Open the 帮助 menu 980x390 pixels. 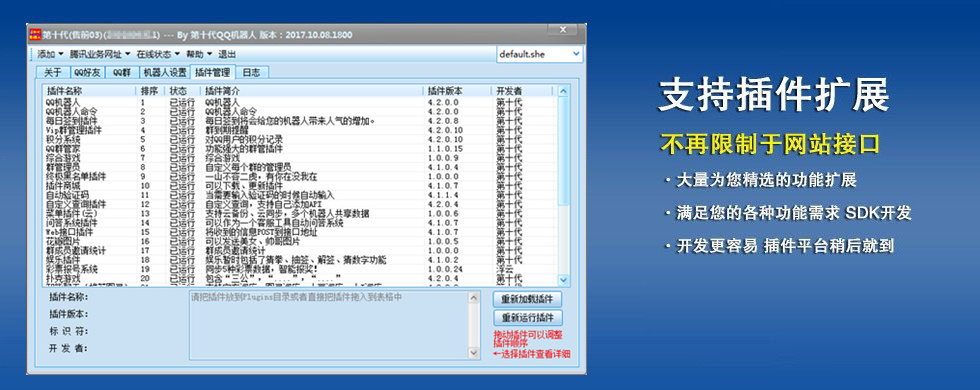click(199, 54)
